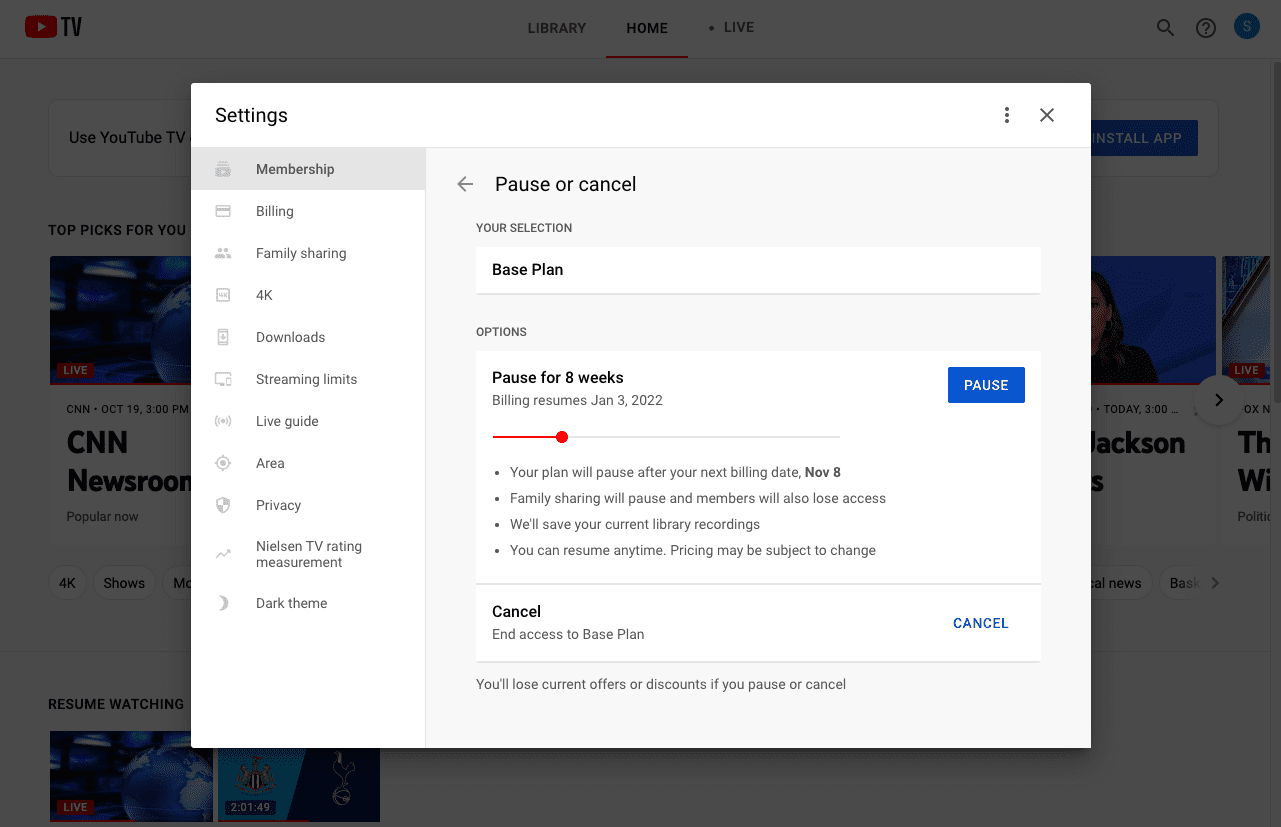Viewport: 1281px width, 827px height.
Task: Open 4K settings section
Action: tap(308, 295)
